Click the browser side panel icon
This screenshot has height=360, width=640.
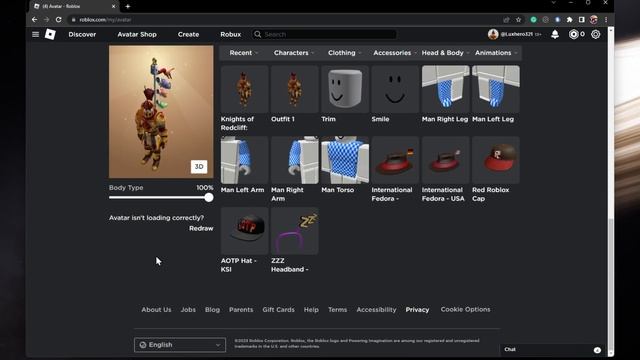click(x=582, y=20)
